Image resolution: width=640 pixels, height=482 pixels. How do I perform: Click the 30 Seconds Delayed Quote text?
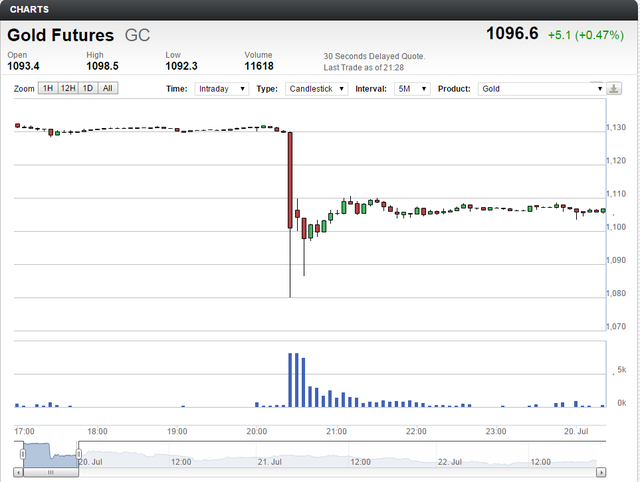[x=374, y=56]
